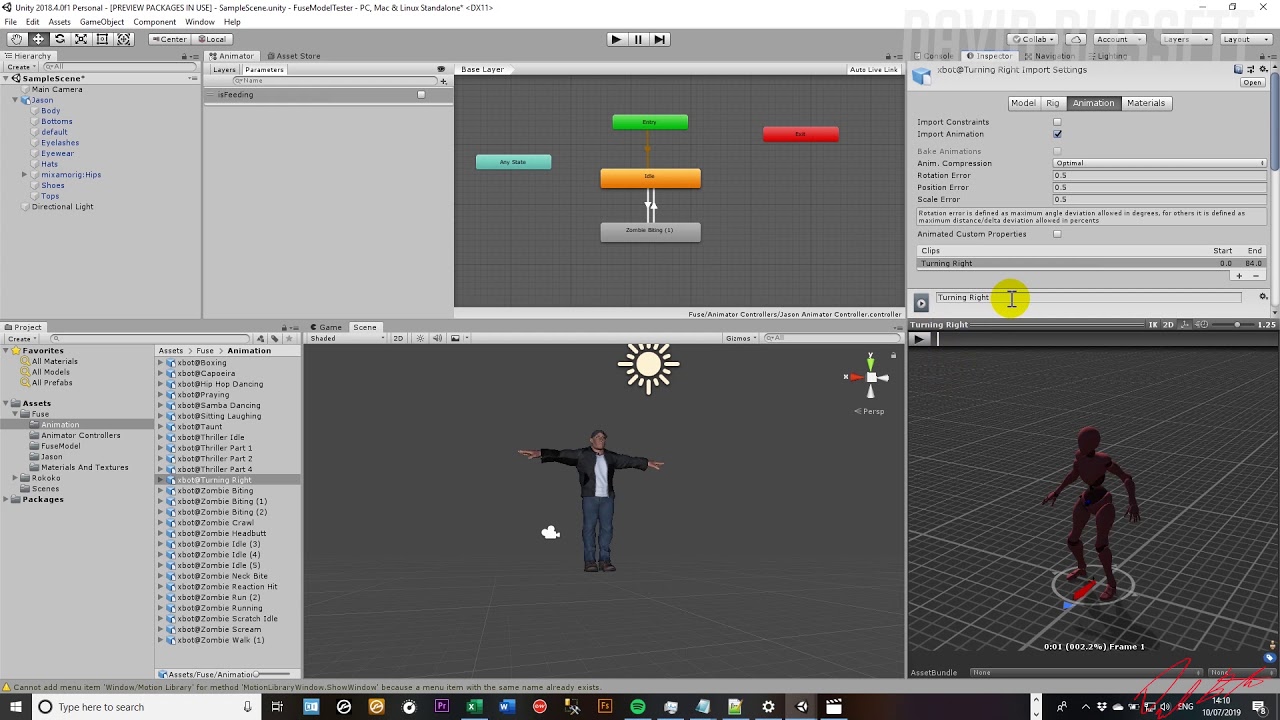This screenshot has height=720, width=1280.
Task: Open the Gizmos dropdown in Scene view
Action: [x=741, y=338]
